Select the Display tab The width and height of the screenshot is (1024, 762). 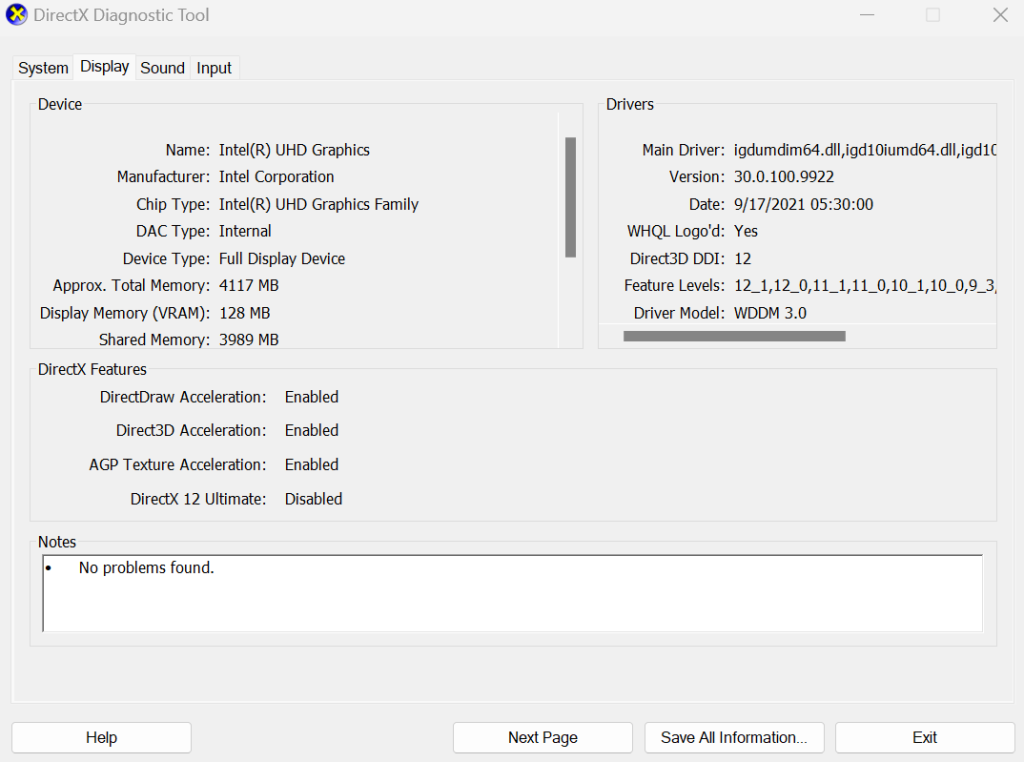[104, 66]
